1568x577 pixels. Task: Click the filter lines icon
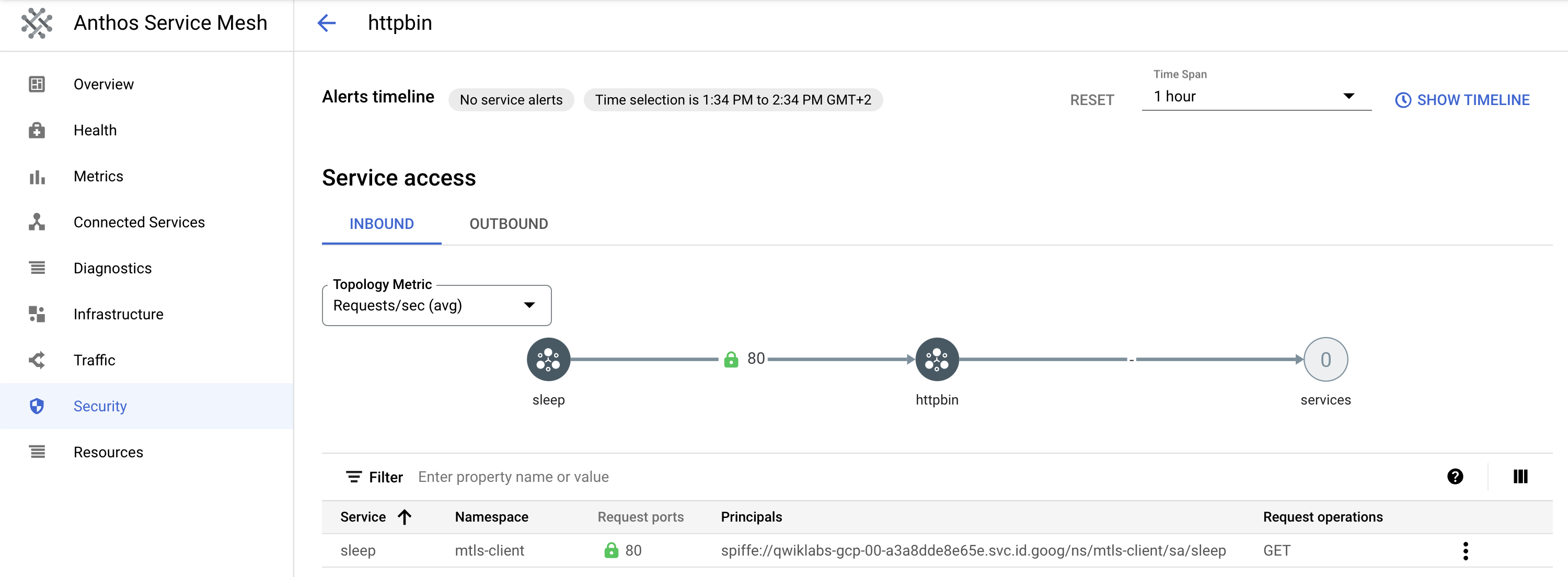[x=354, y=477]
